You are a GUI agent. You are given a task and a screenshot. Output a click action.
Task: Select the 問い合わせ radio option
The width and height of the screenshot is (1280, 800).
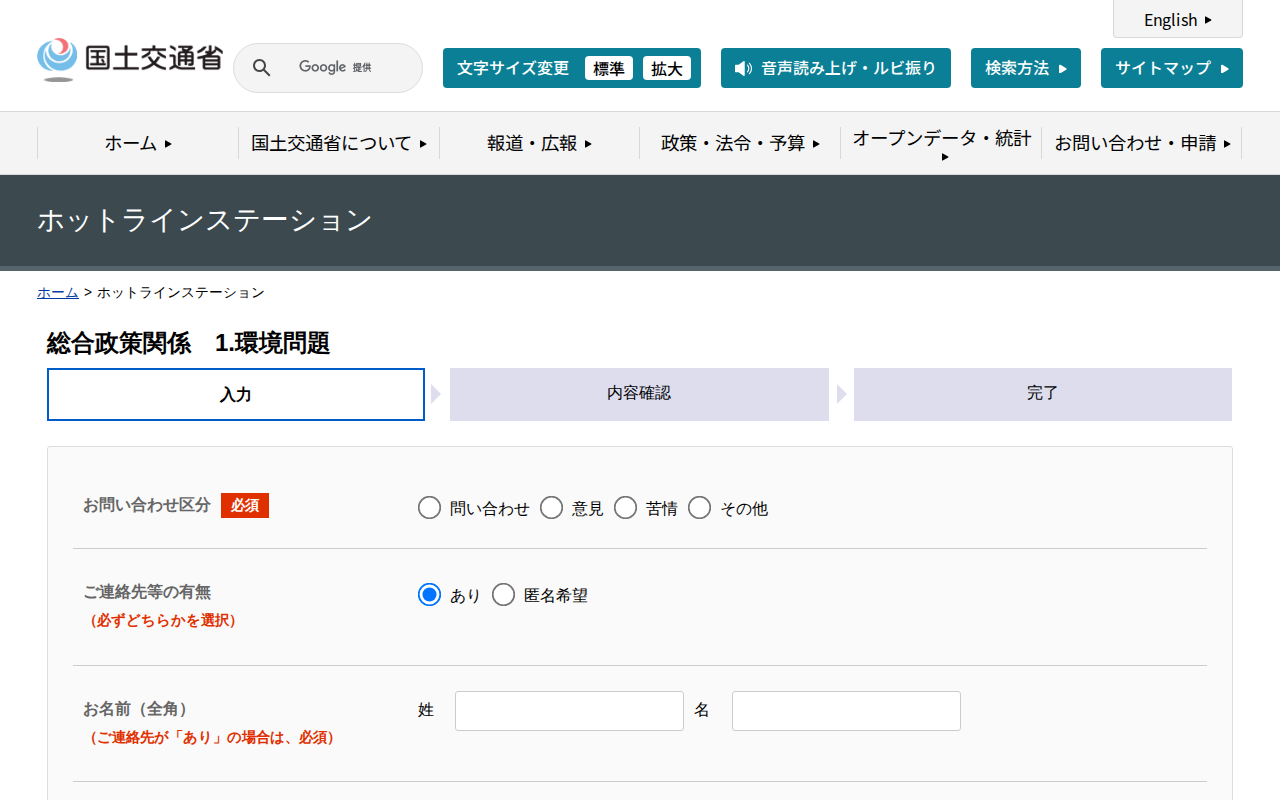coord(430,508)
